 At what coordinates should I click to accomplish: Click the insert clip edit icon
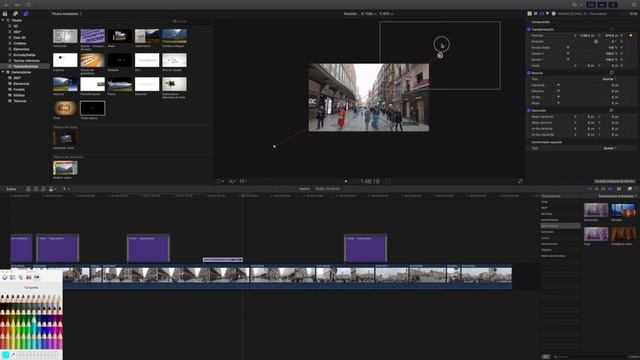click(x=36, y=189)
